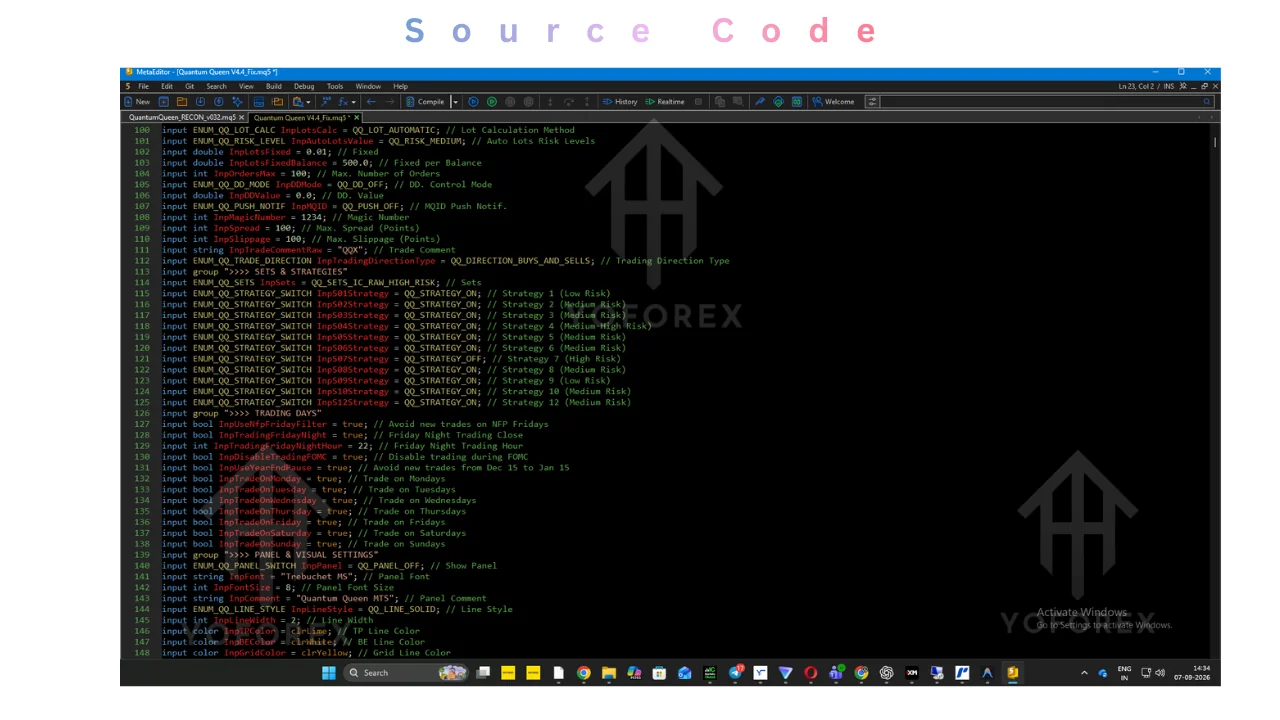Close the QuantumQueen_RECON_v032.mq5 tab
This screenshot has height=720, width=1280.
[x=243, y=117]
